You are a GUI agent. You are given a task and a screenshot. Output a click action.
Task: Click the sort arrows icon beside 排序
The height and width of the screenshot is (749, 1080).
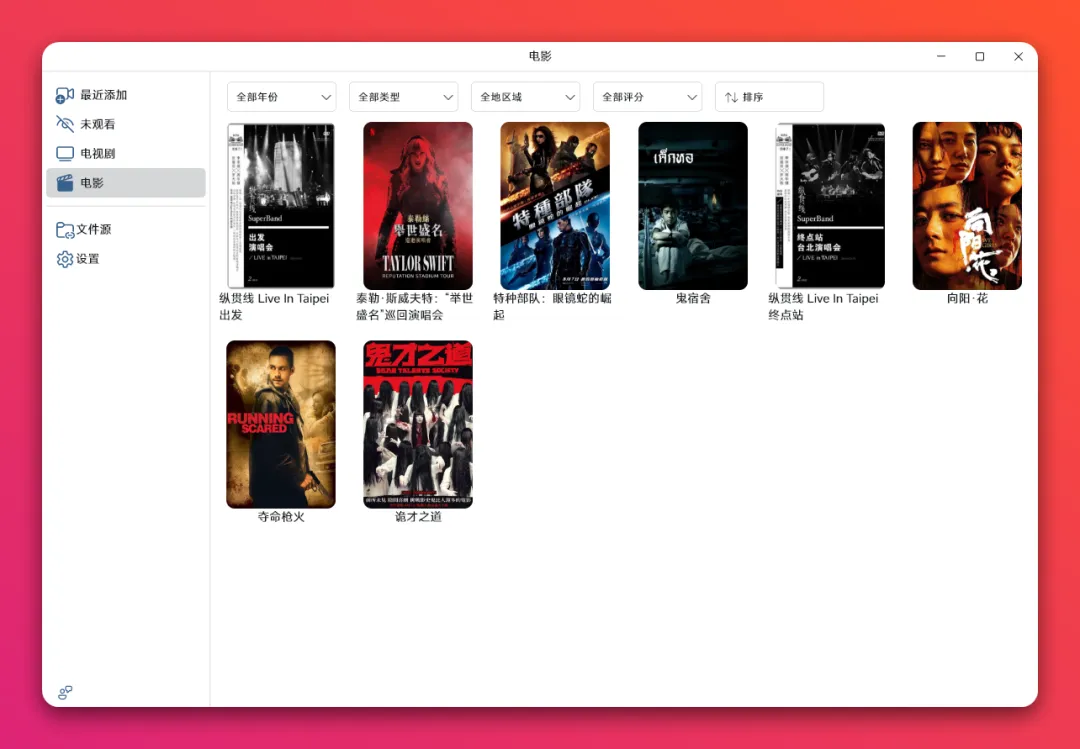[731, 97]
